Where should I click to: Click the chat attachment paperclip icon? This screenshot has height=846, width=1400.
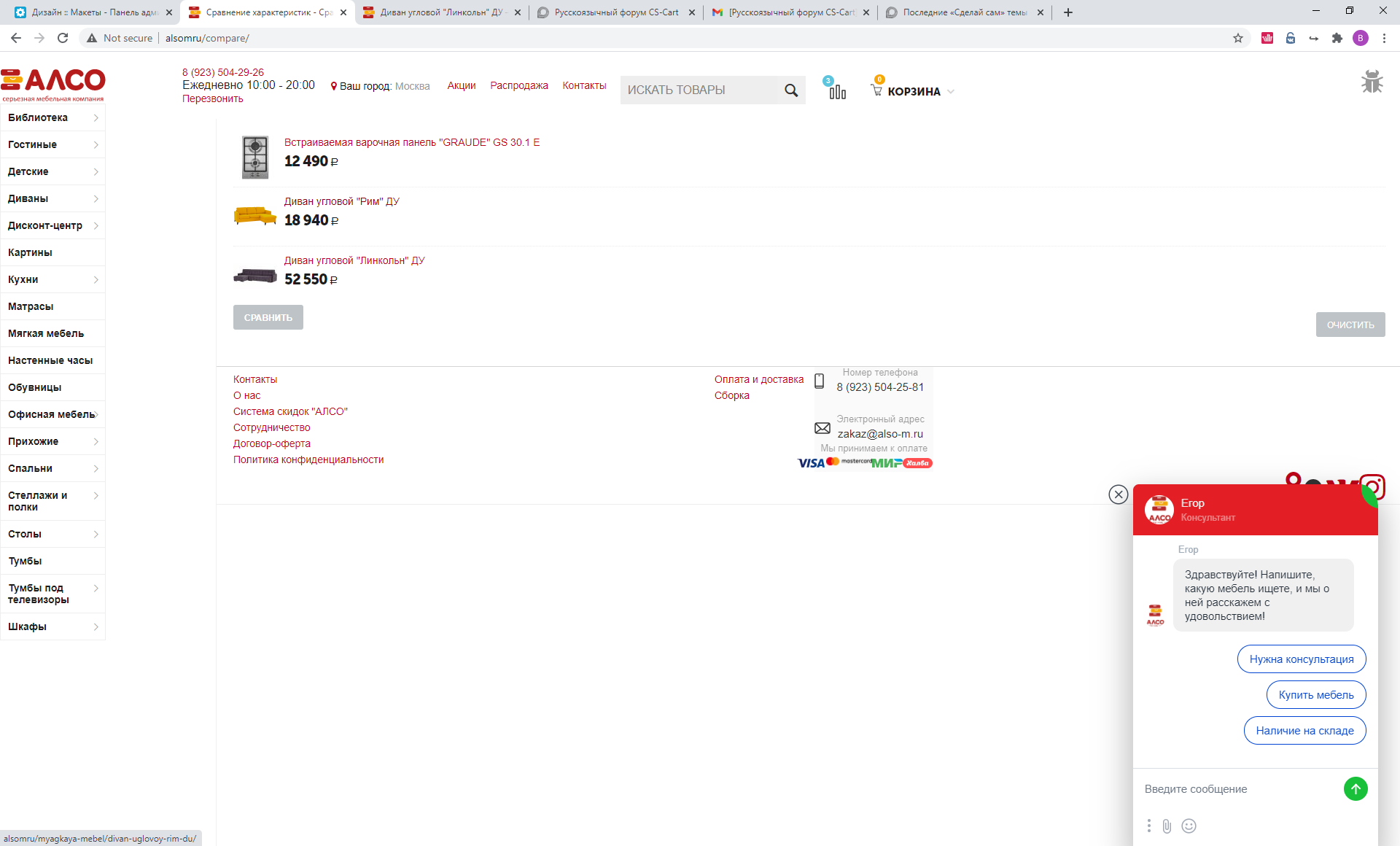pyautogui.click(x=1167, y=826)
